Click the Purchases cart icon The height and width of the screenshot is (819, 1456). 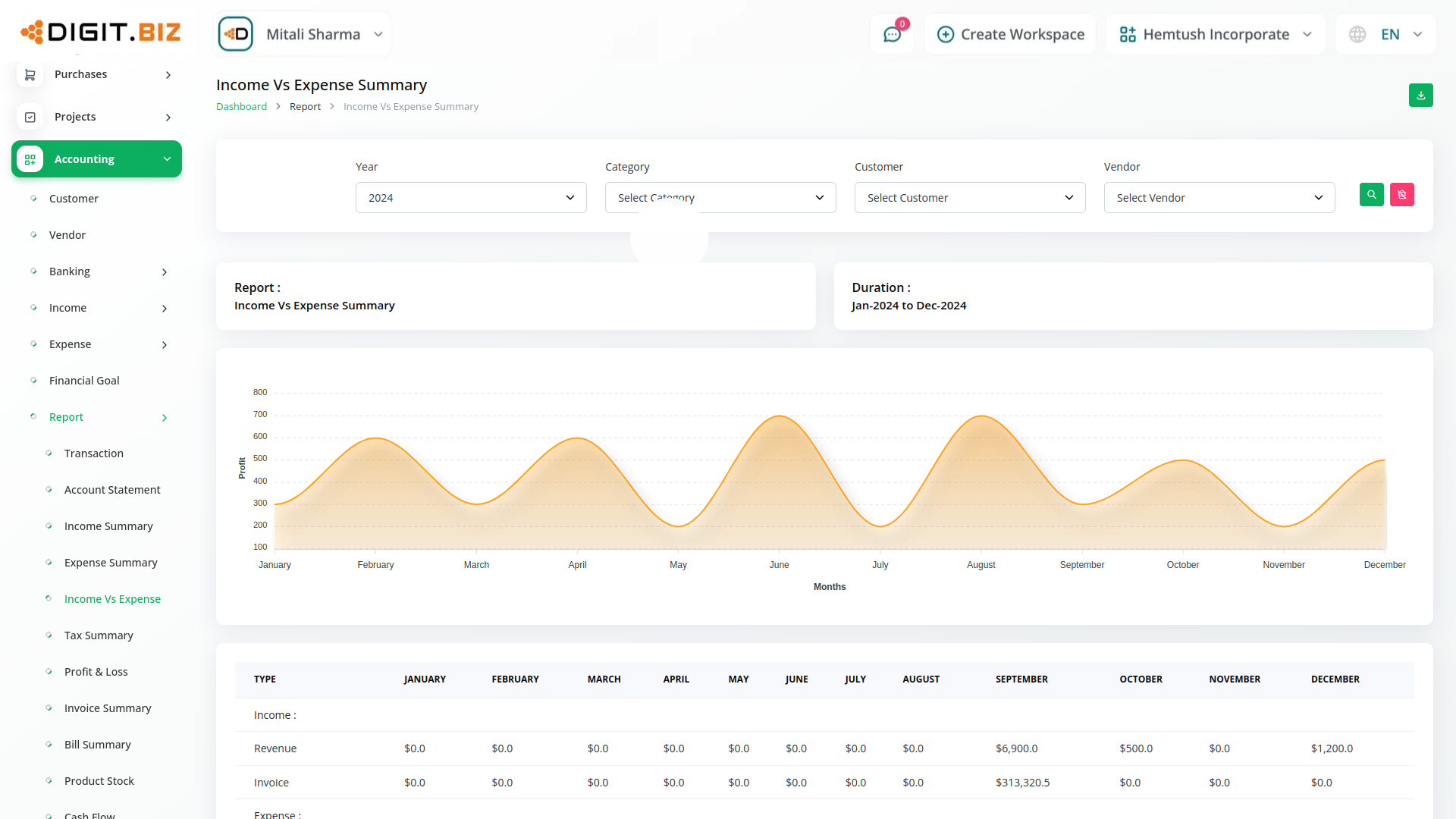coord(30,74)
